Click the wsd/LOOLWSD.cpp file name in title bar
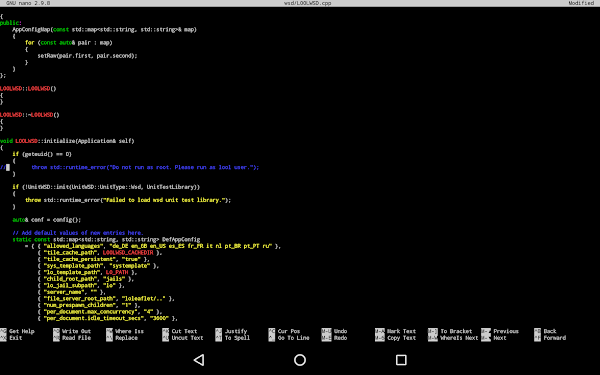This screenshot has height=375, width=600. point(308,3)
